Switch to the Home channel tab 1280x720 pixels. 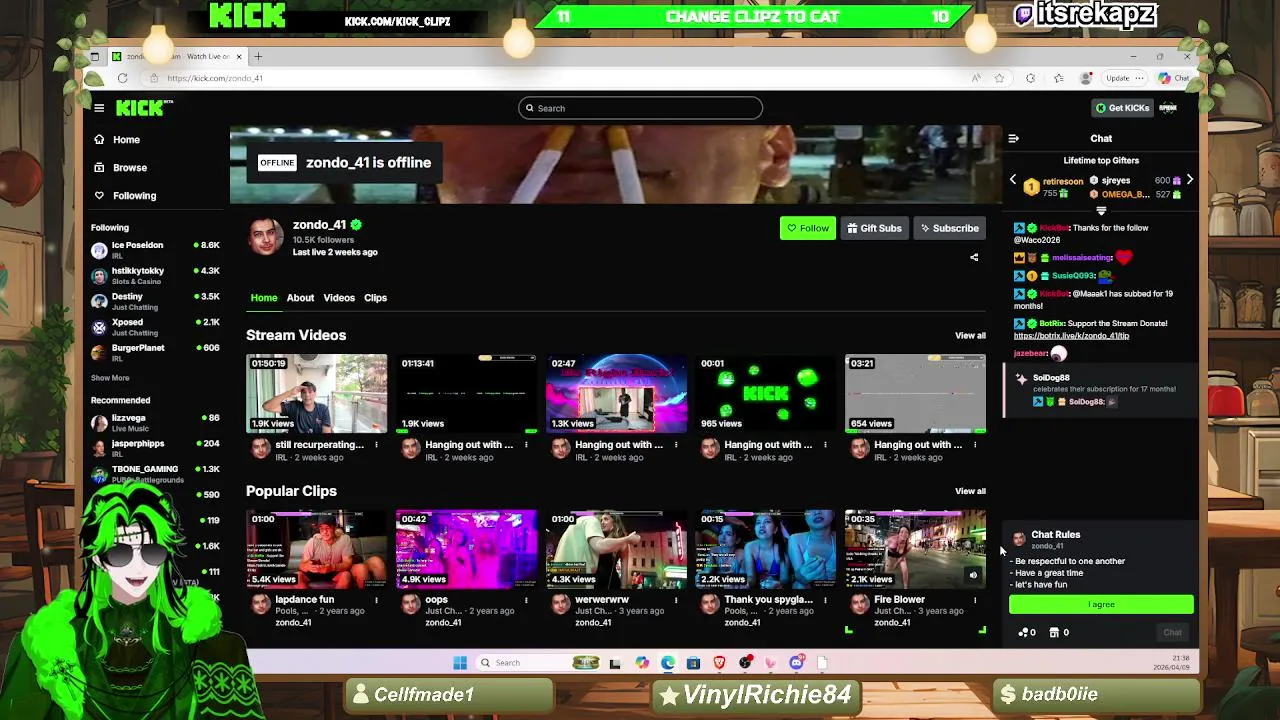(264, 298)
